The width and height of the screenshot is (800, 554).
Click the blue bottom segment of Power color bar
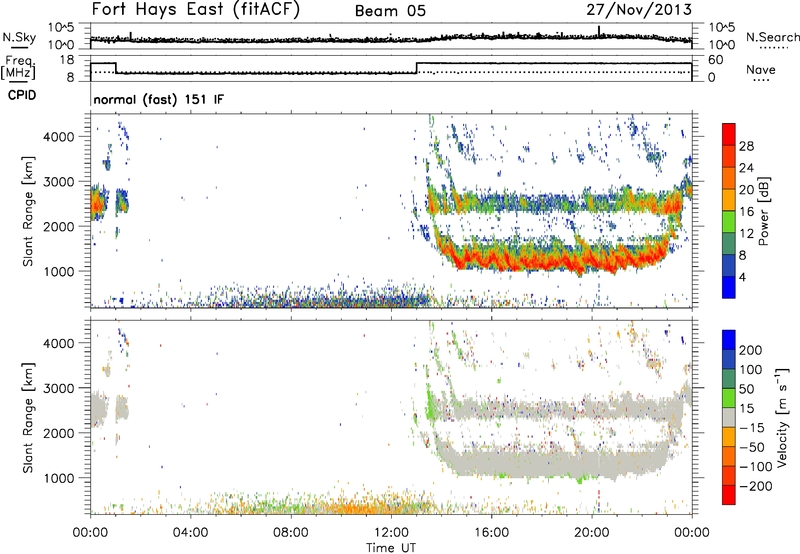729,287
